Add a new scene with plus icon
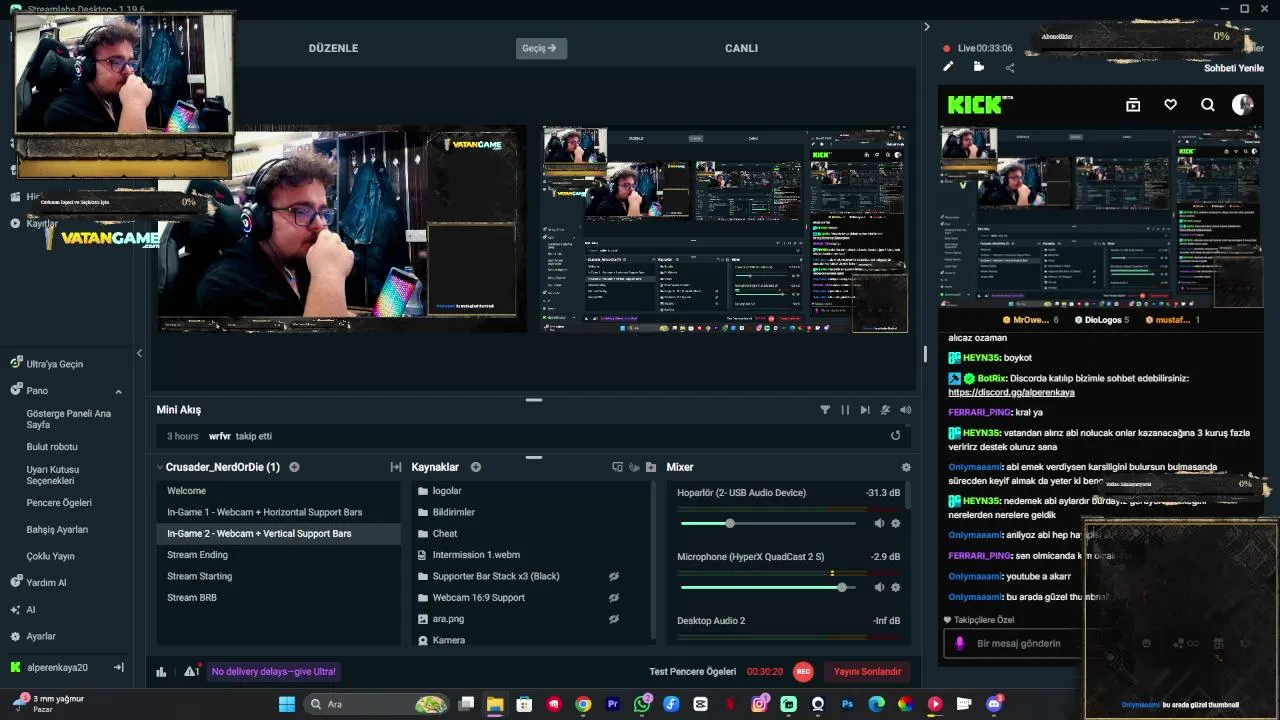1280x720 pixels. [x=294, y=467]
